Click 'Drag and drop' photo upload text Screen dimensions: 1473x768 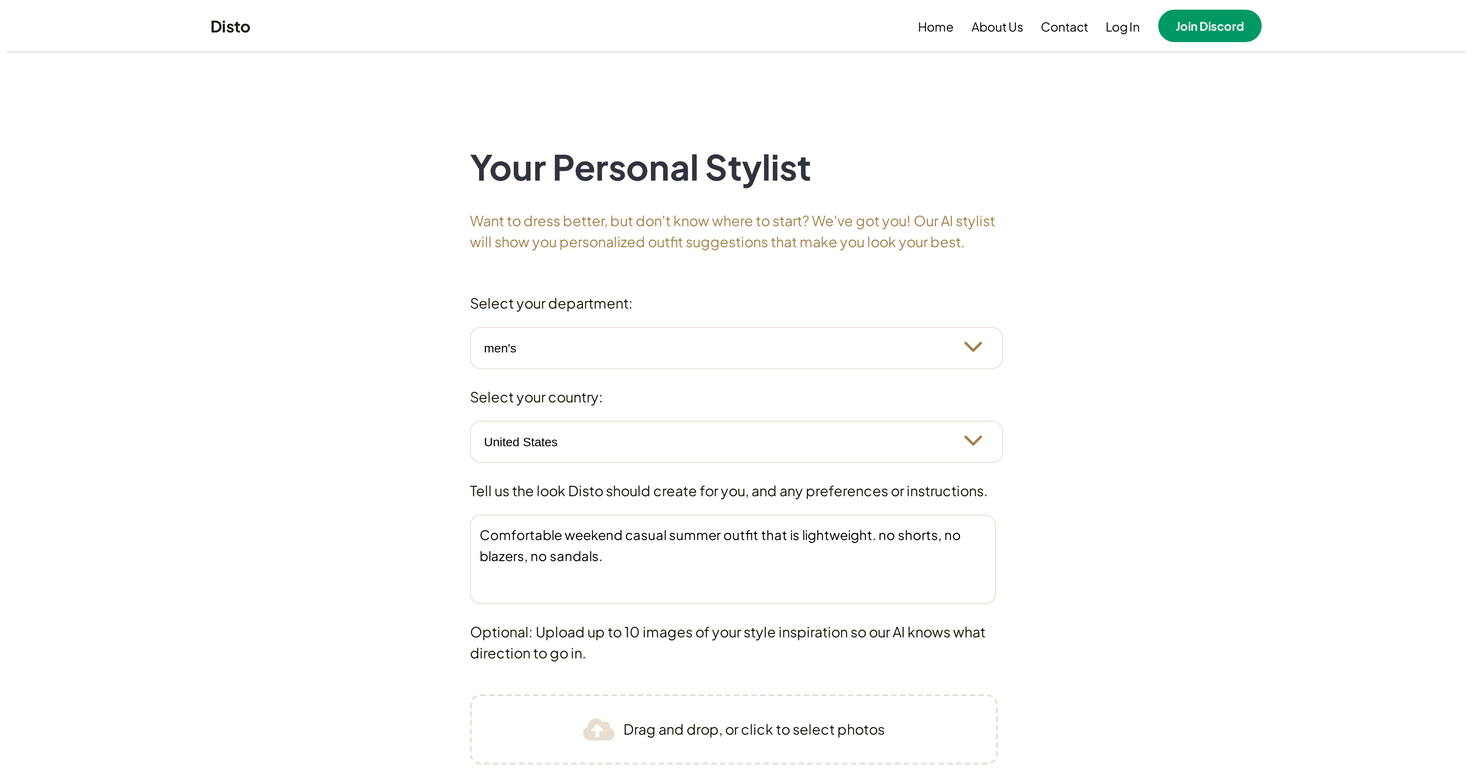pos(753,730)
